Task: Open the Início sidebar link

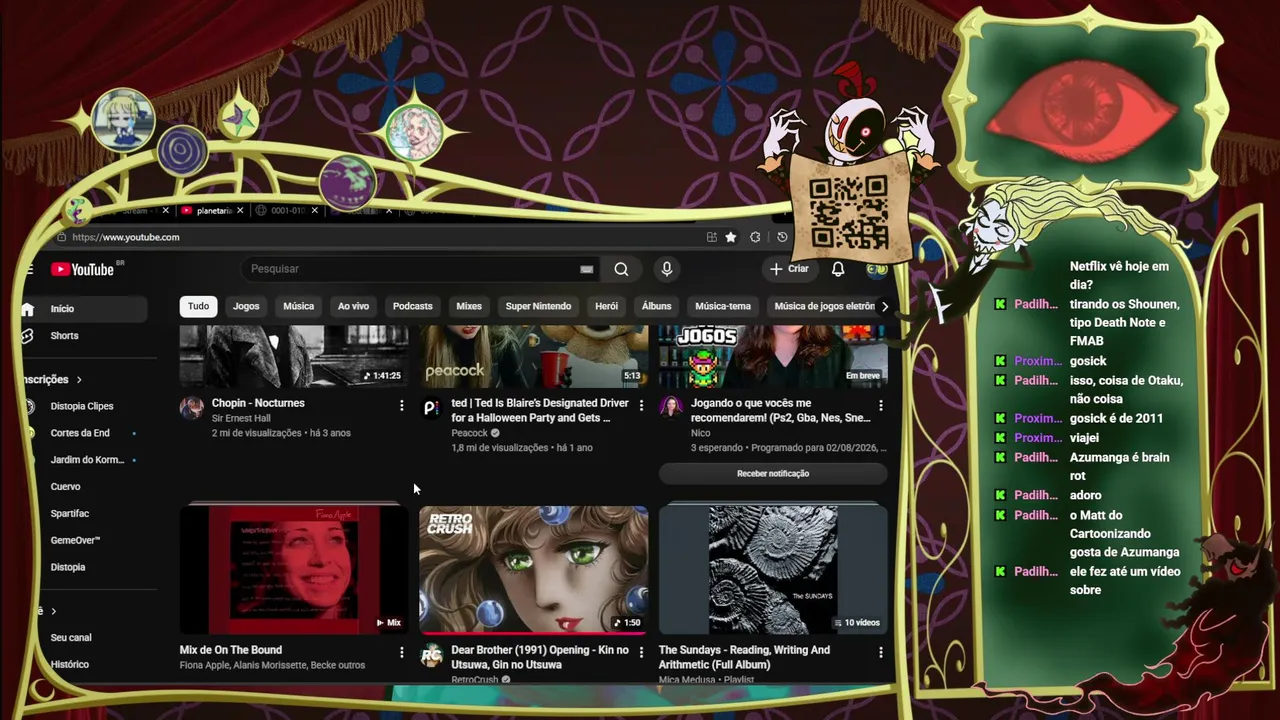Action: (84, 309)
